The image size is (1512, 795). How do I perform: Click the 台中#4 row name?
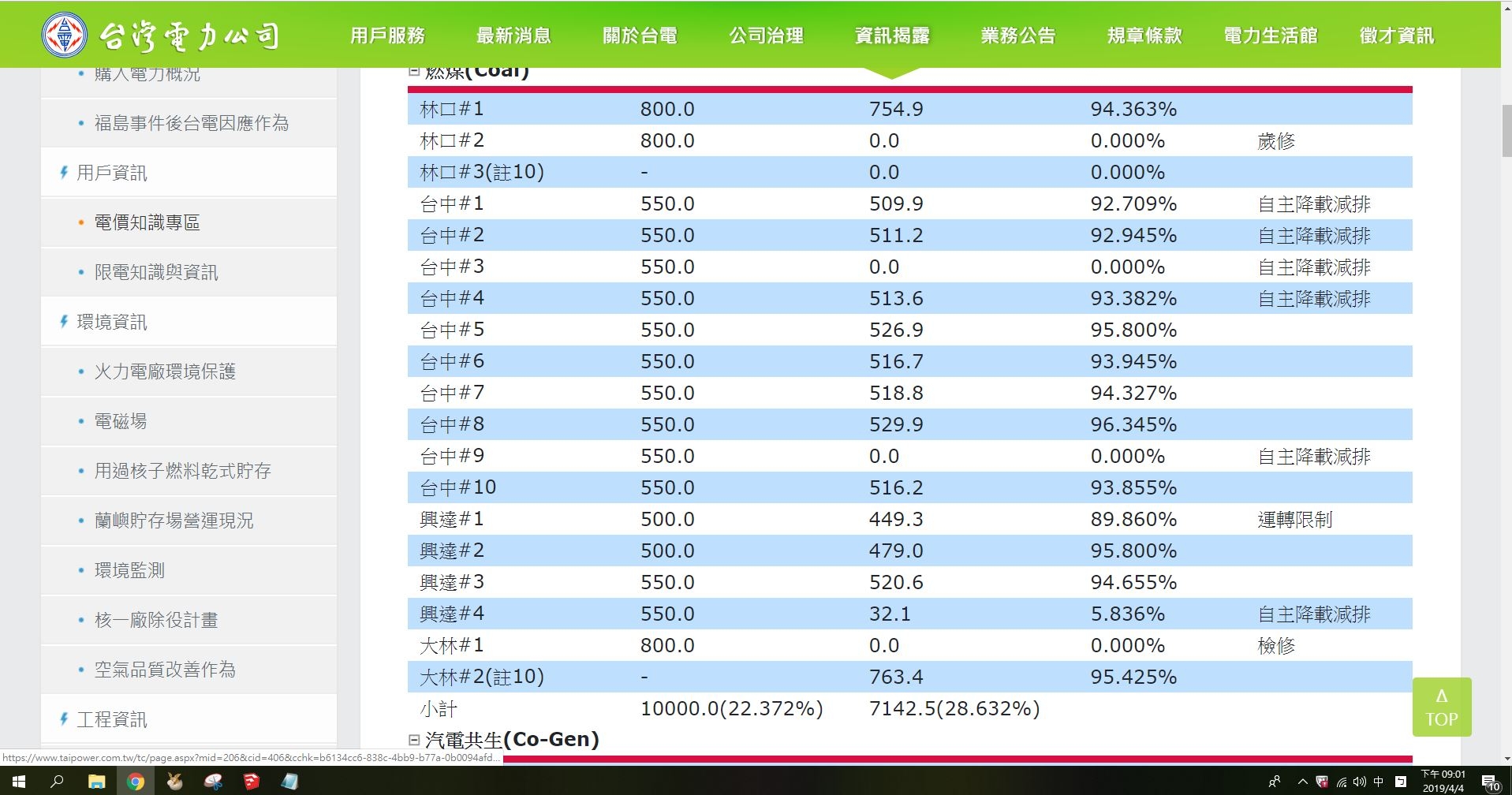pyautogui.click(x=452, y=298)
